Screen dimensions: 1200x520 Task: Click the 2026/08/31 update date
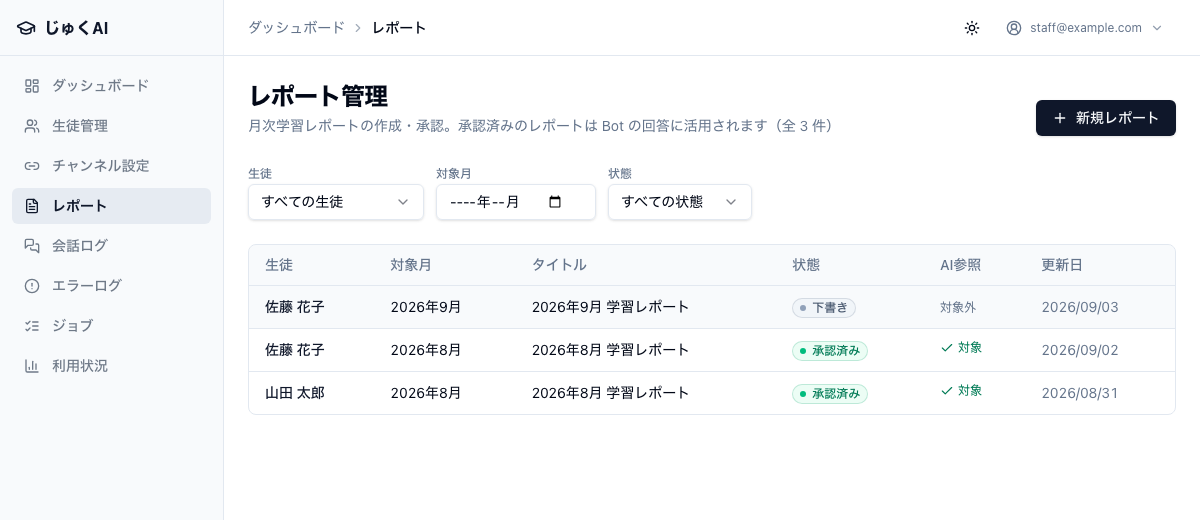point(1080,393)
